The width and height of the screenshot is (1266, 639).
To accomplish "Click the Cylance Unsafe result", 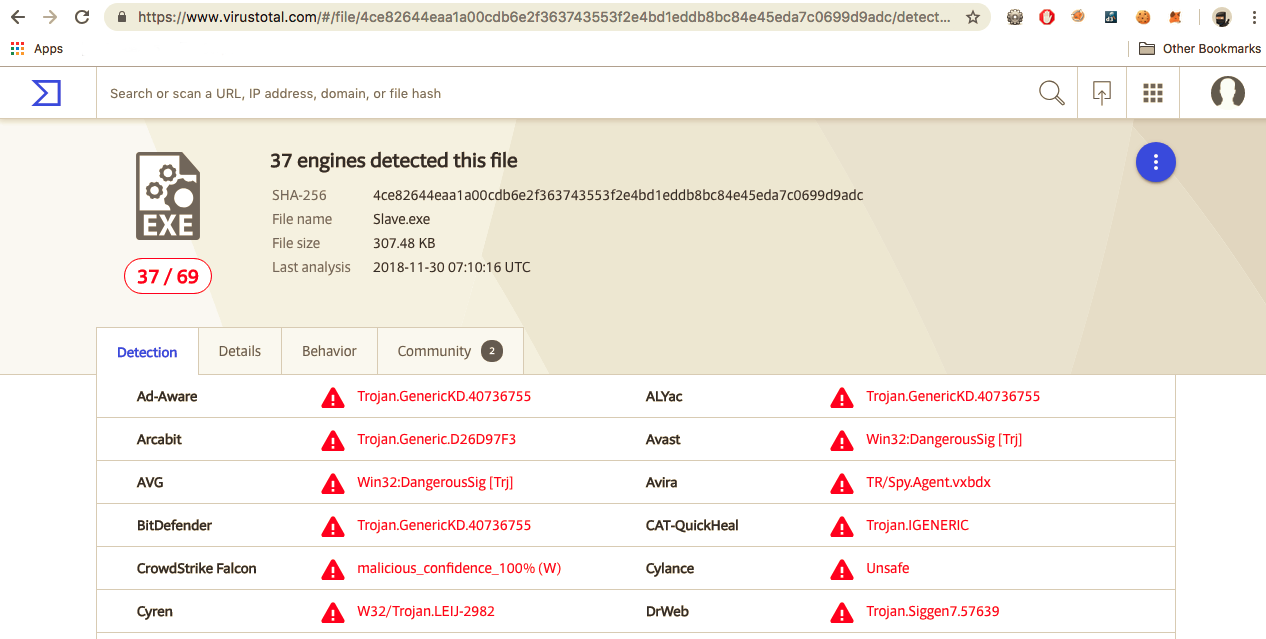I will coord(888,568).
